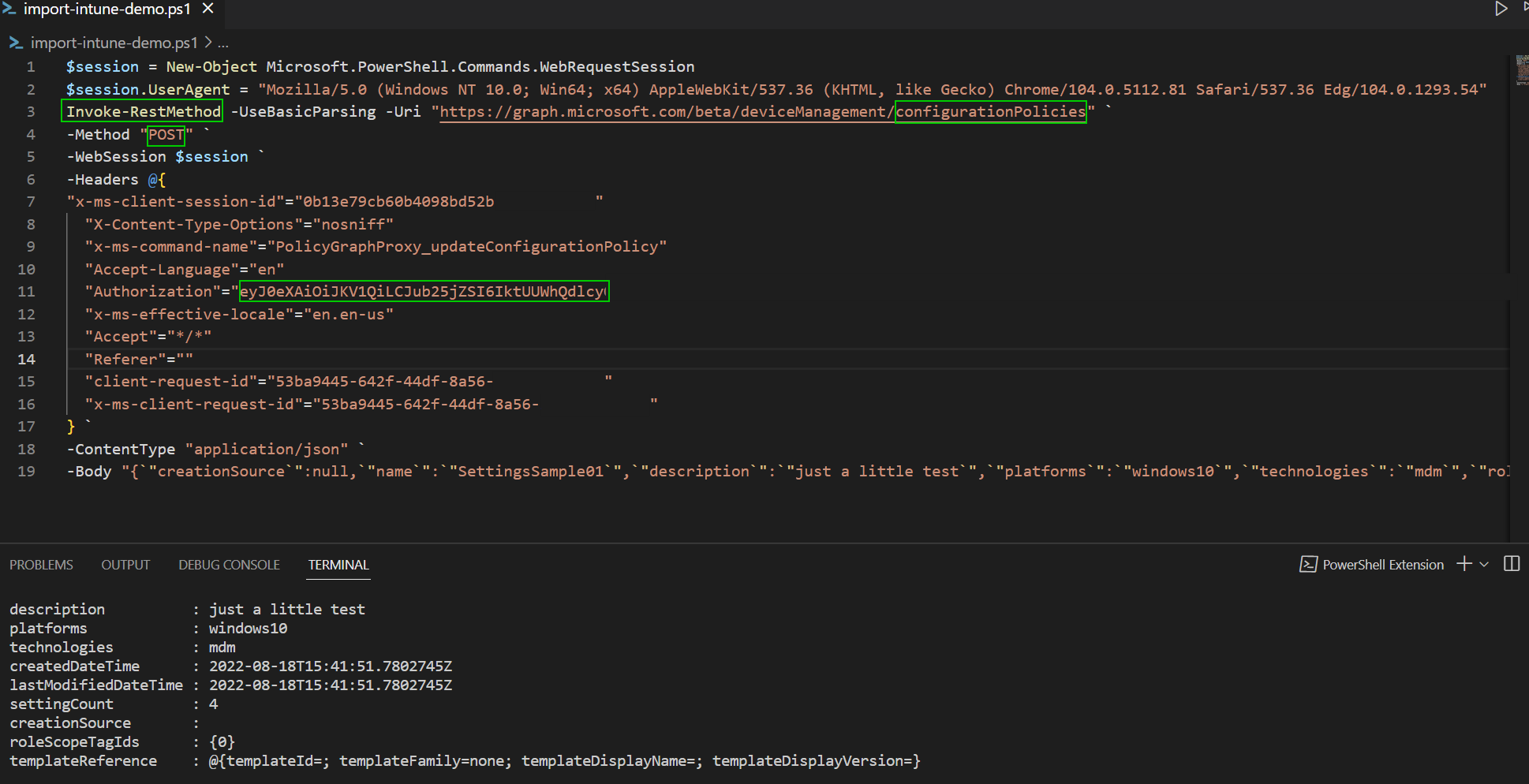1529x784 pixels.
Task: Run the script with the play icon
Action: coord(1501,9)
